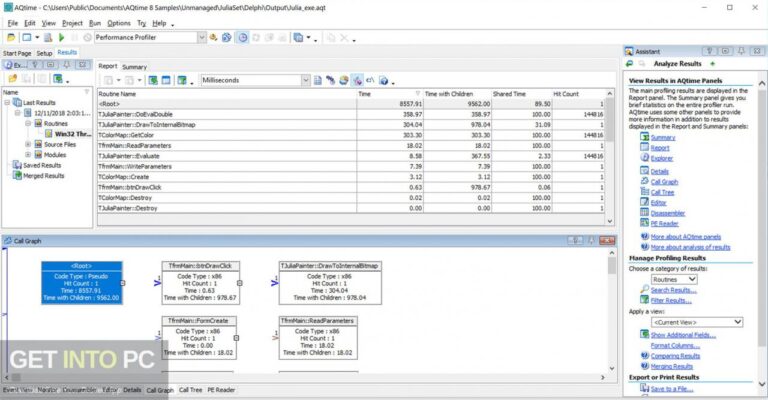
Task: Select the TColorMap::GetColor row
Action: coord(351,135)
